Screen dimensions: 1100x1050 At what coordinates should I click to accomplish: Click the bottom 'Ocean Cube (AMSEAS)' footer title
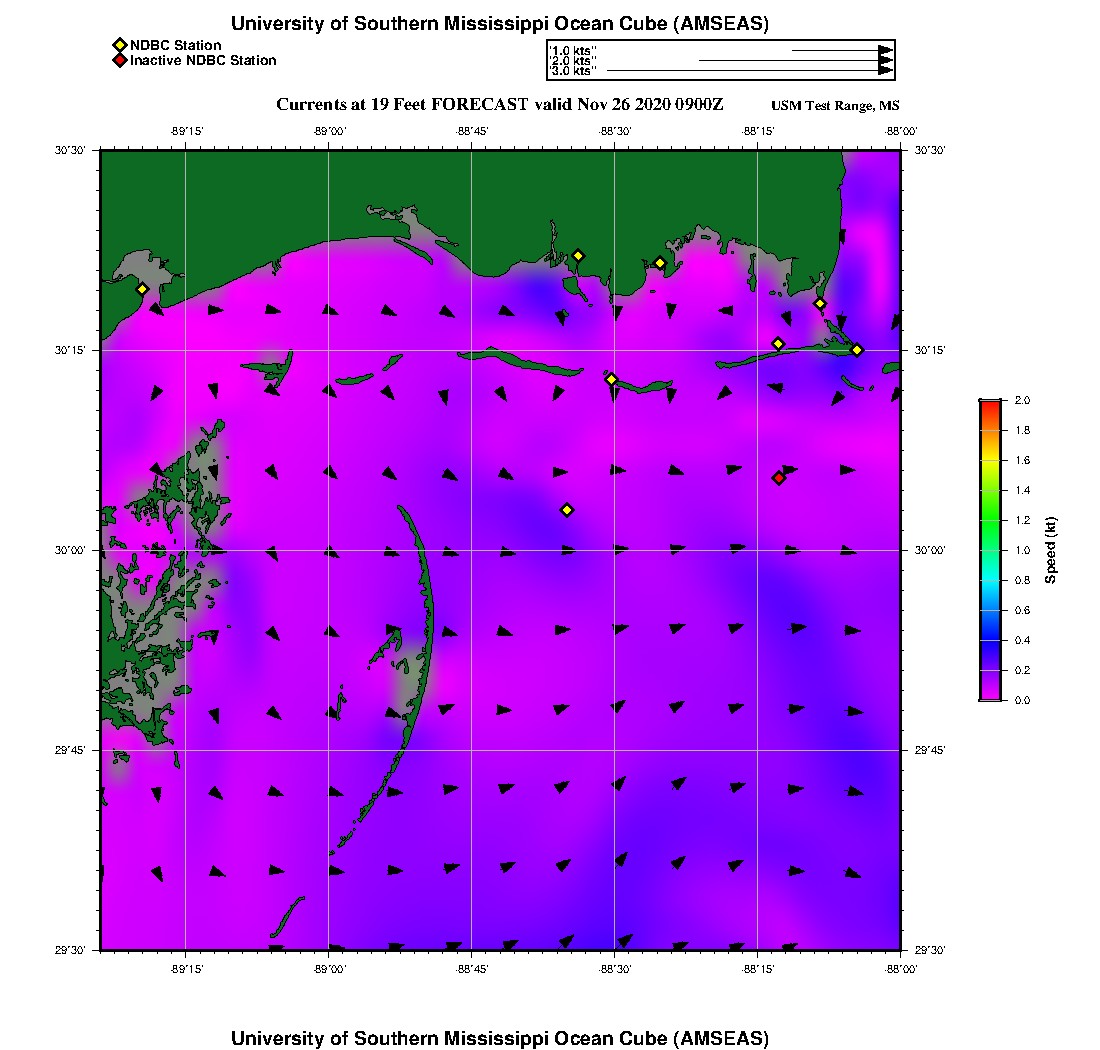(x=500, y=1037)
